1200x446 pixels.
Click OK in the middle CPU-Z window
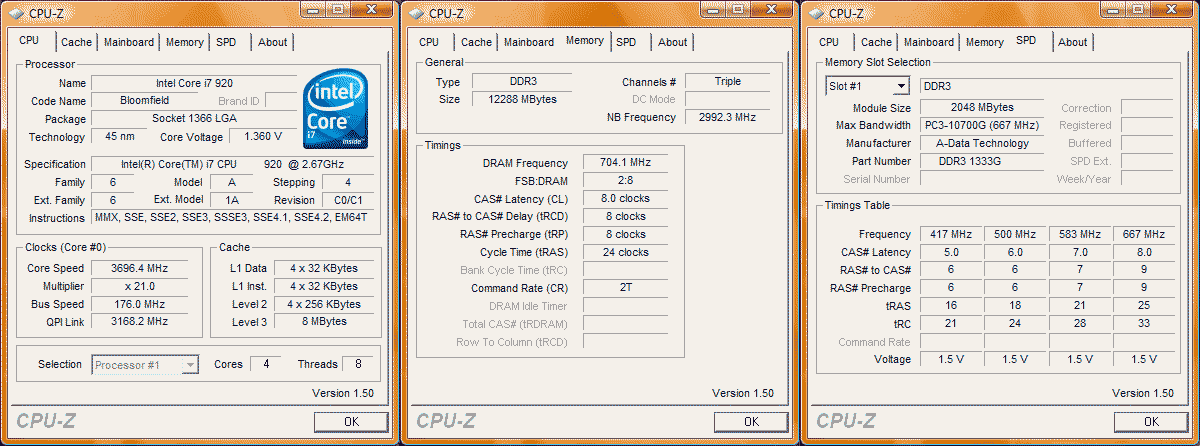751,422
